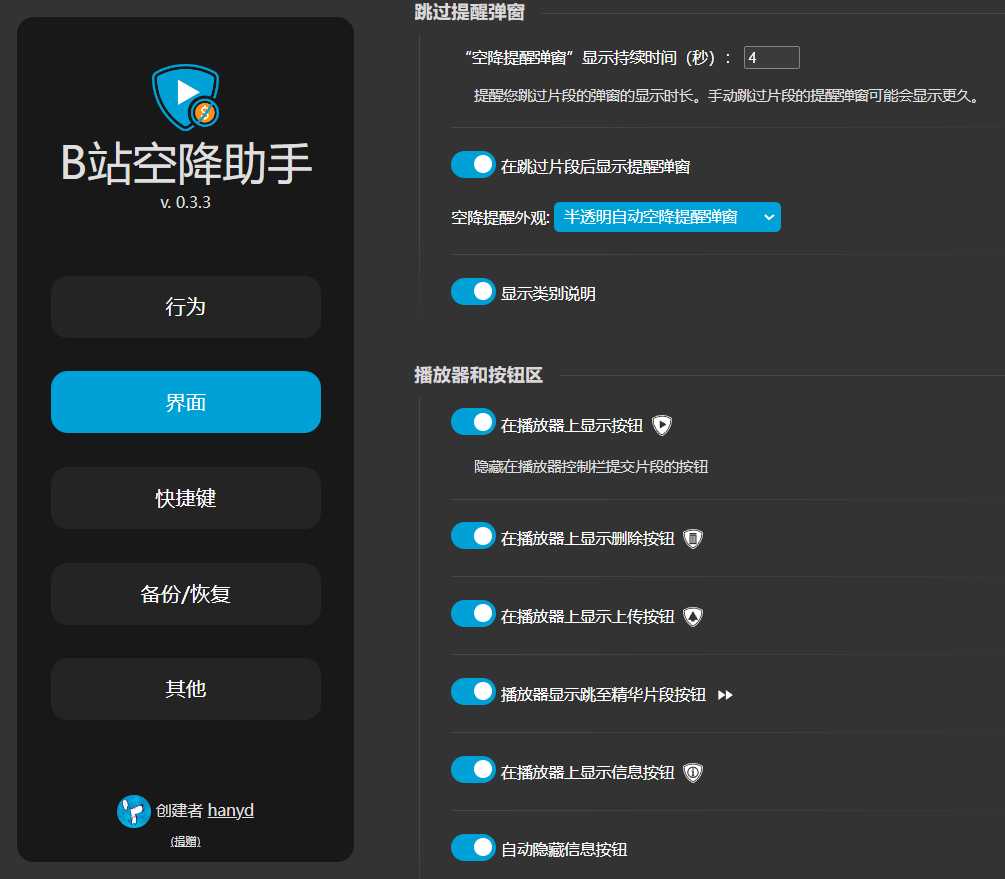The height and width of the screenshot is (879, 1005).
Task: Click the fast-forward highlight segment icon
Action: pos(725,695)
